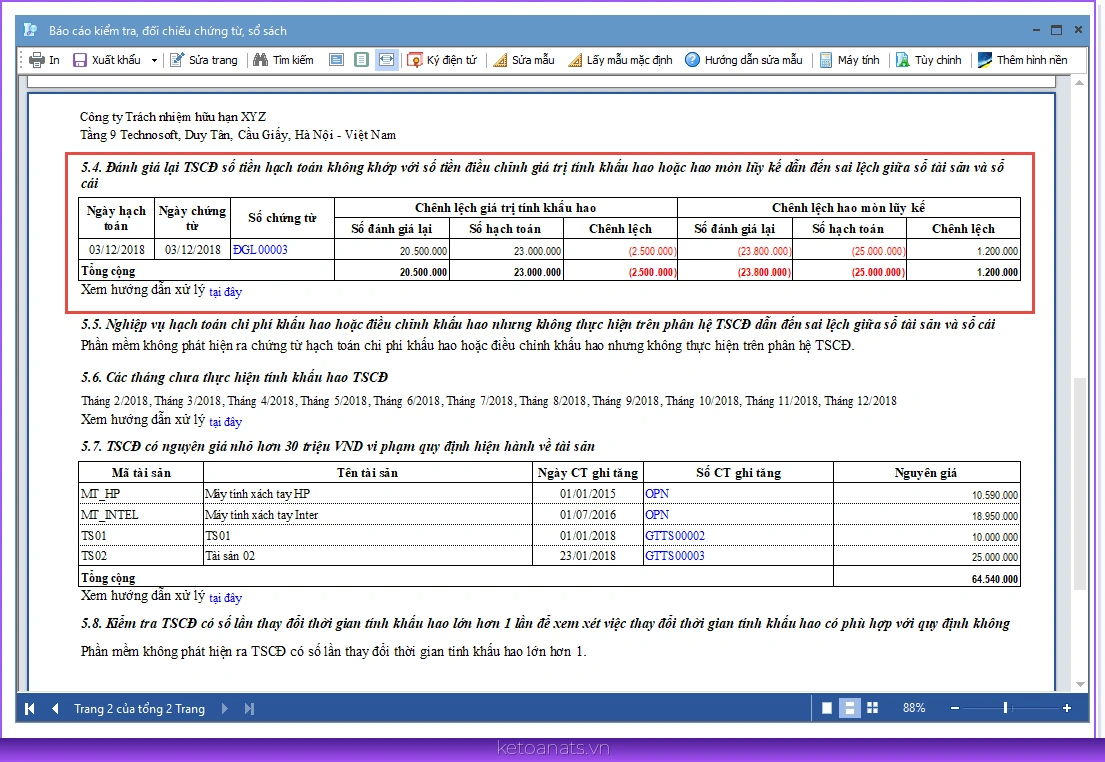This screenshot has width=1105, height=762.
Task: Open Tìm kiếm binoculars search
Action: pos(261,60)
